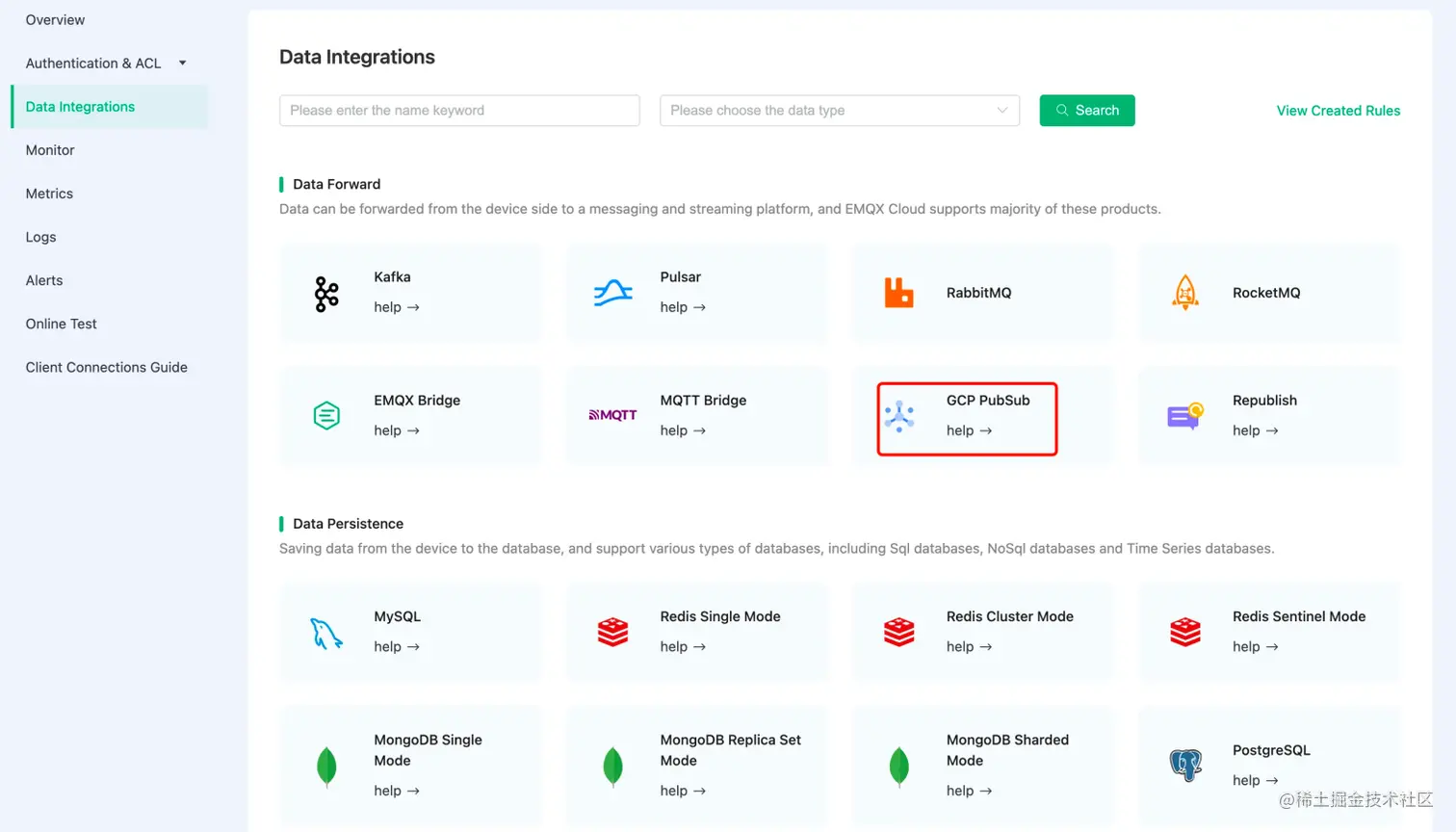Open the View Created Rules link
The height and width of the screenshot is (832, 1456).
[1338, 111]
